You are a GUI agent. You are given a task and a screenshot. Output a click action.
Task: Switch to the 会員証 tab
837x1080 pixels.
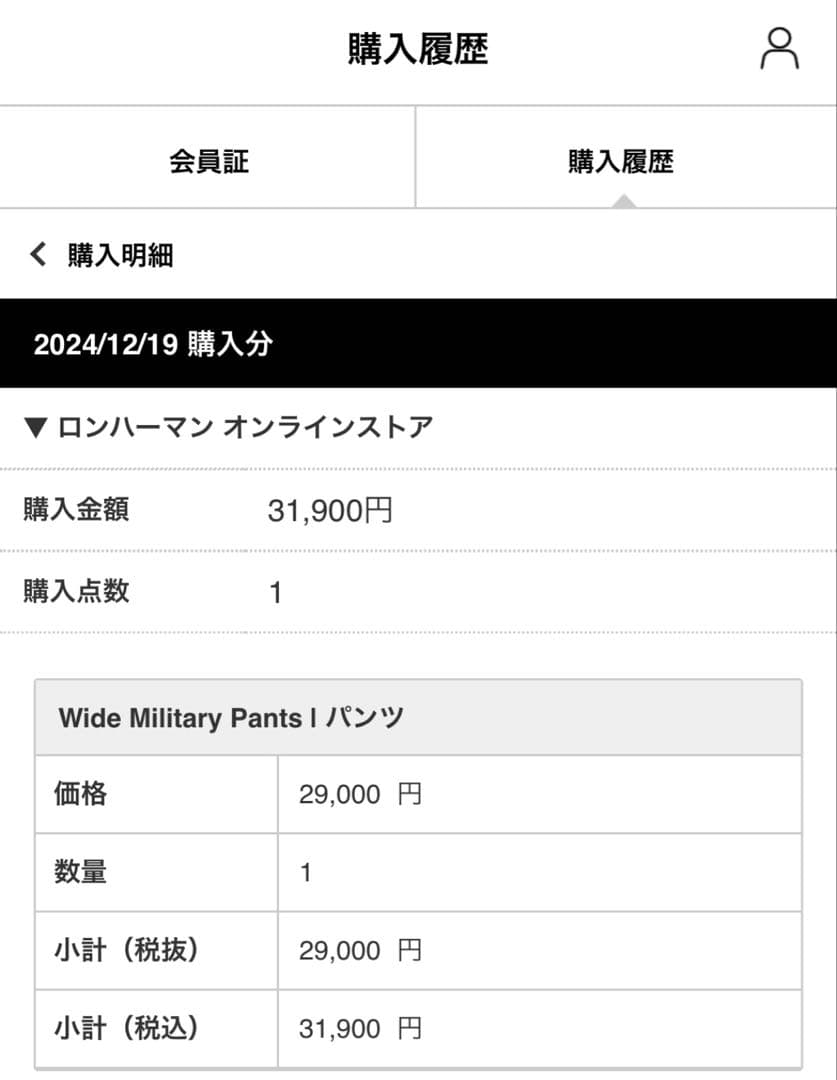coord(208,160)
